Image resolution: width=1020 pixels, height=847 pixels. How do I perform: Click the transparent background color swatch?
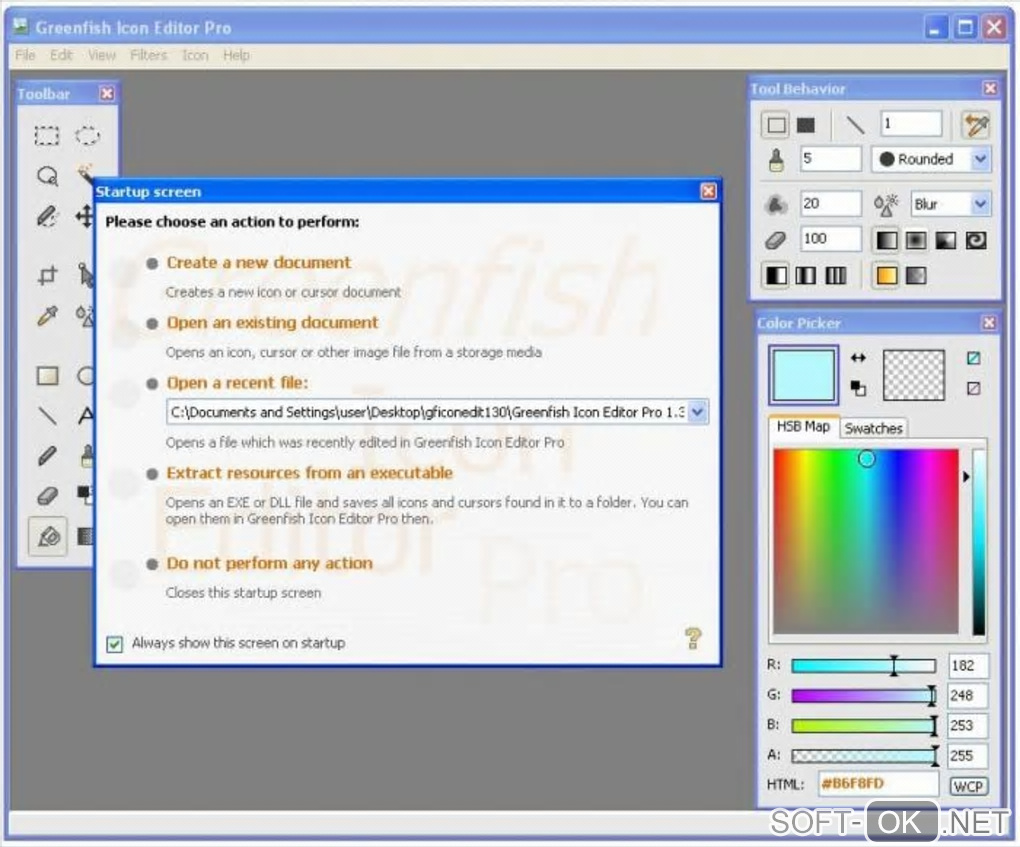click(x=913, y=375)
